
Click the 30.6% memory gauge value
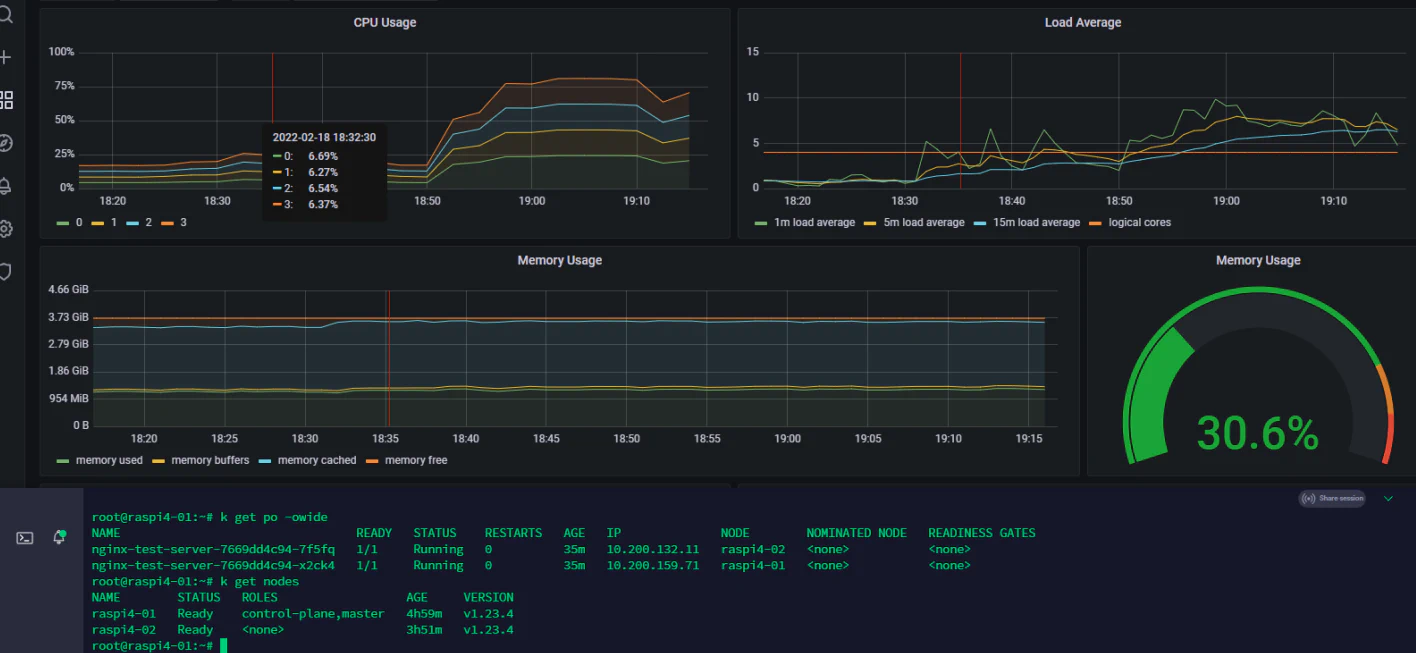coord(1258,433)
